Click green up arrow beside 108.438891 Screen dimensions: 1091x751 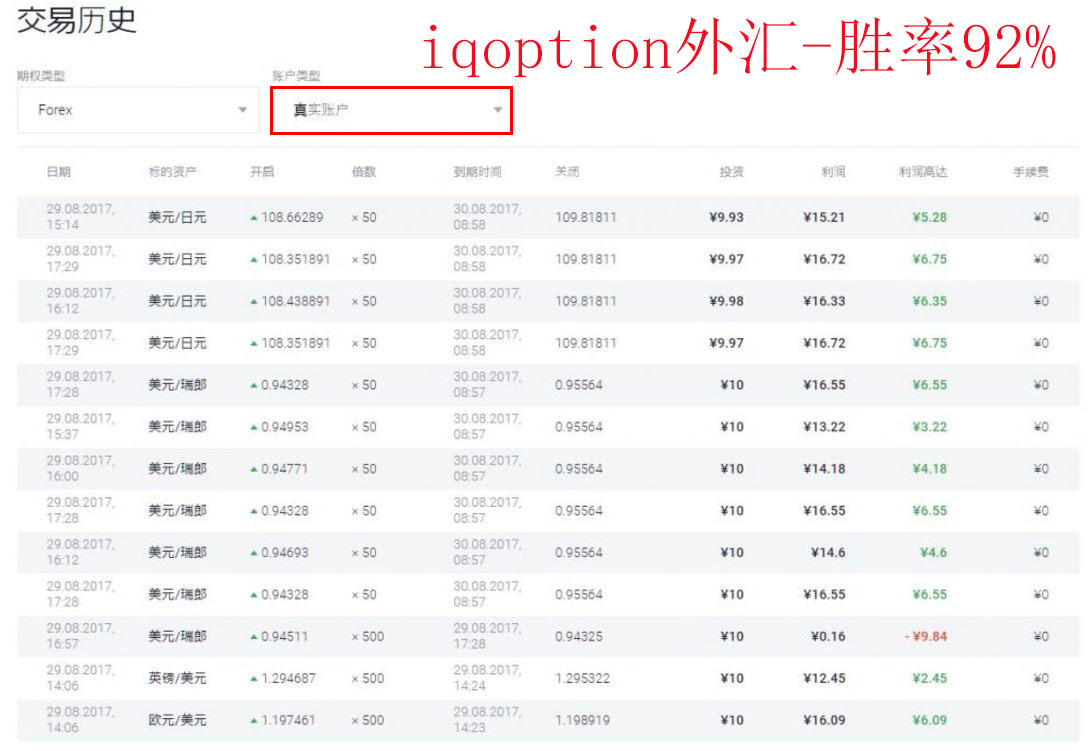coord(254,301)
